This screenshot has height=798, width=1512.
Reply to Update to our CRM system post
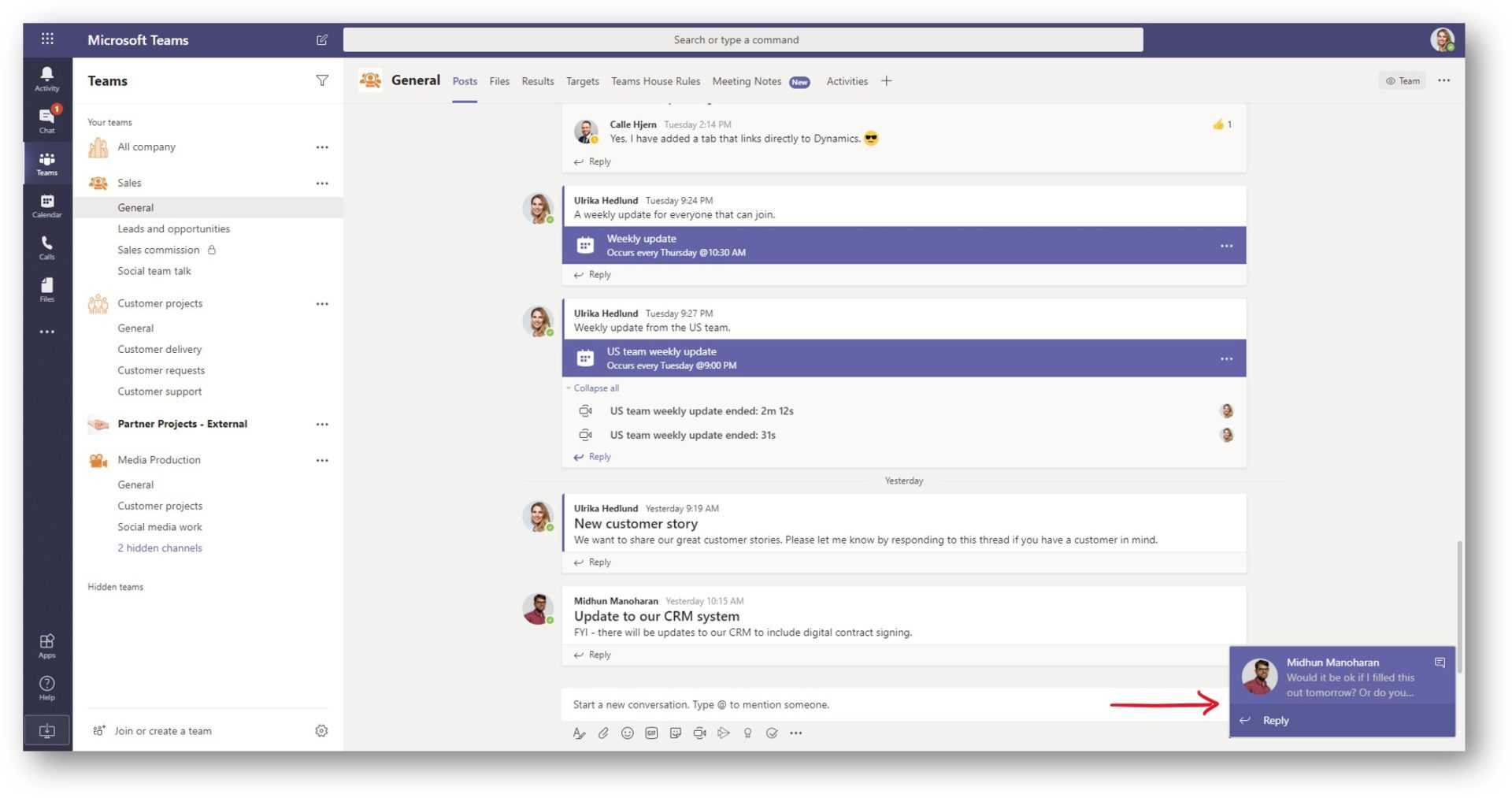pos(592,655)
